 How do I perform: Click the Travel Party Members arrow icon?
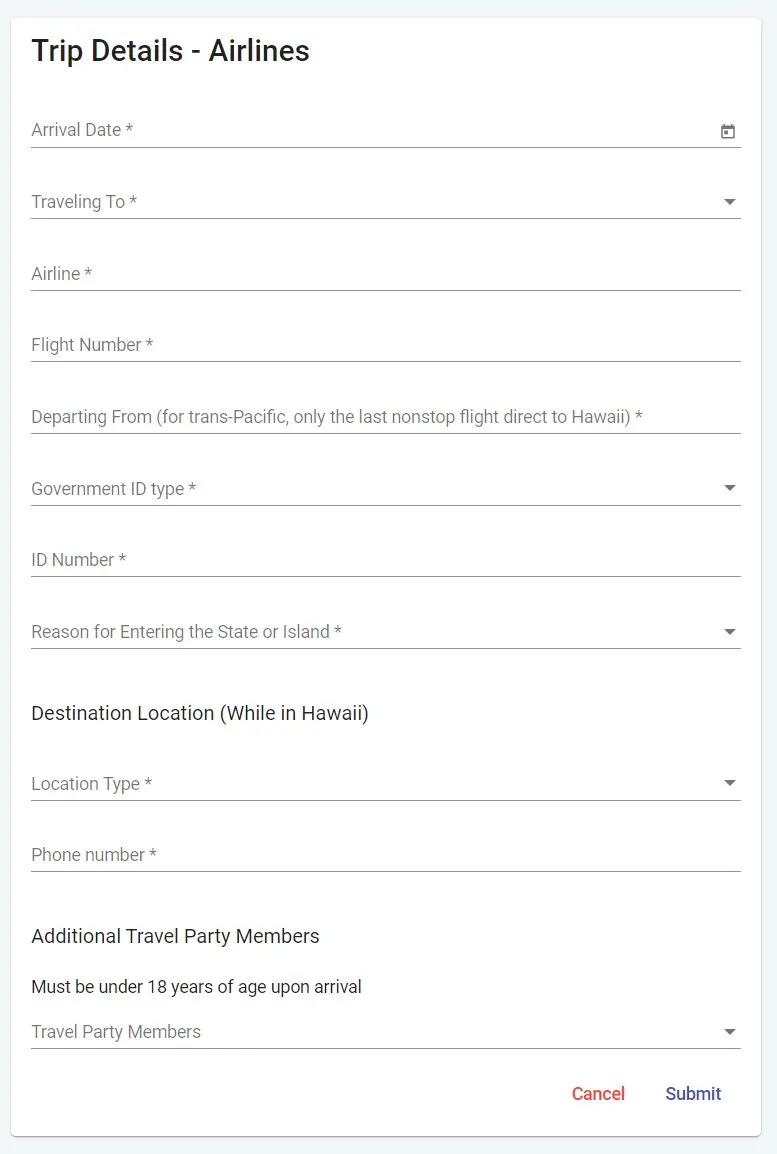[x=730, y=1032]
